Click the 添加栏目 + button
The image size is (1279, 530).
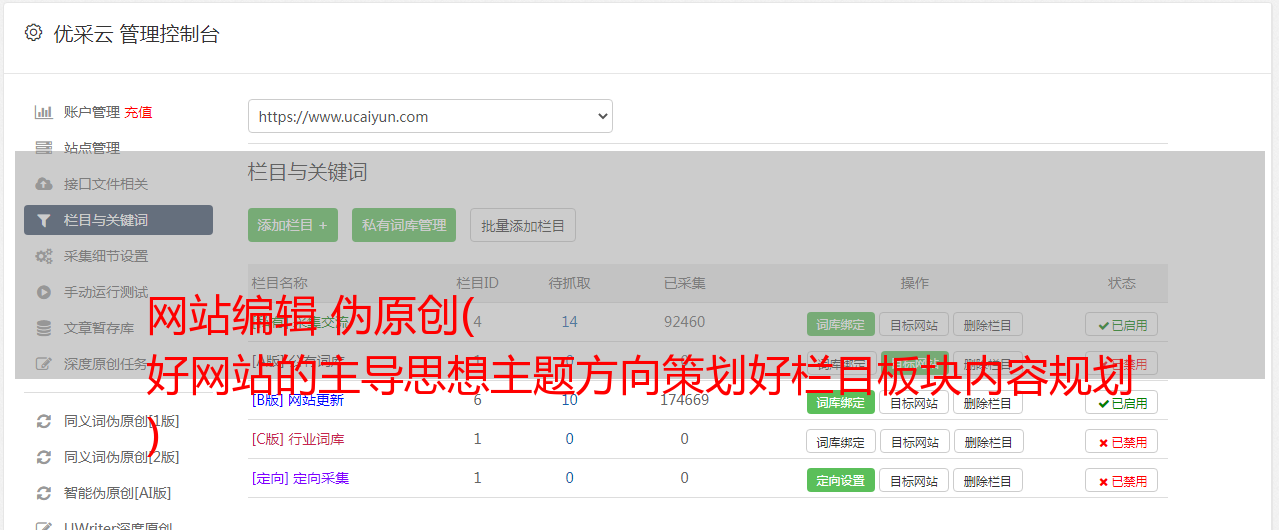coord(293,225)
